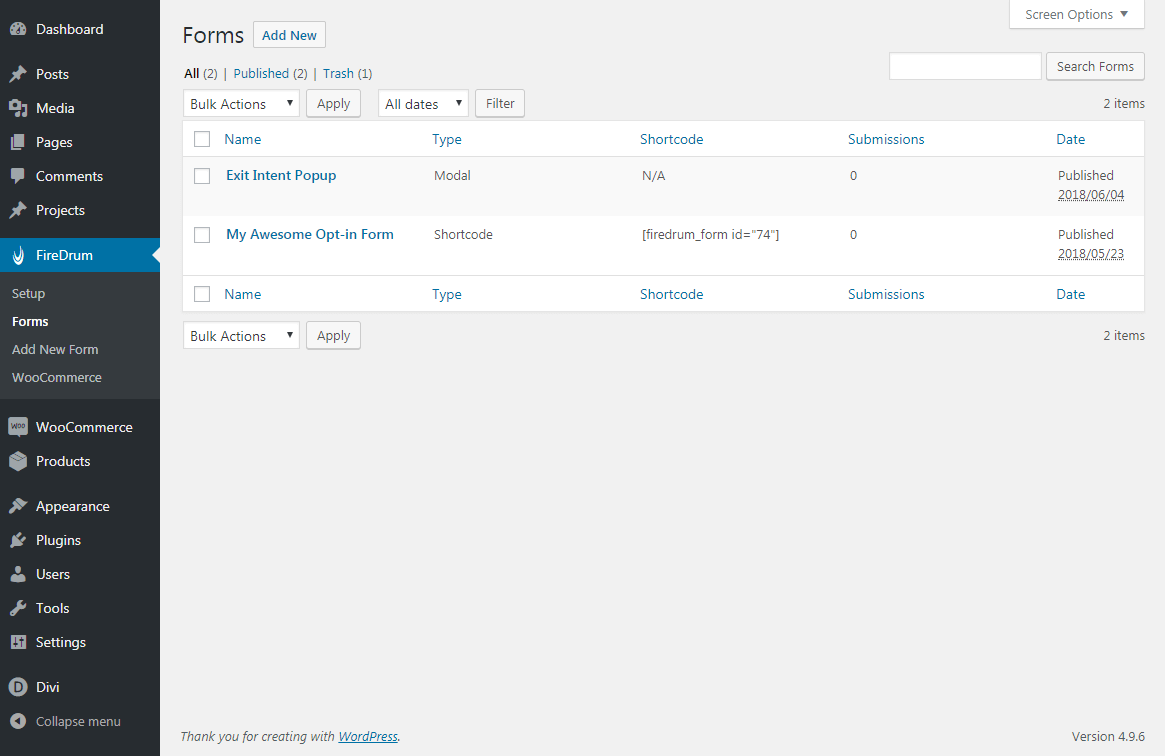Tick the My Awesome Opt-in Form checkbox
Screen dimensions: 1165x756
pos(202,235)
